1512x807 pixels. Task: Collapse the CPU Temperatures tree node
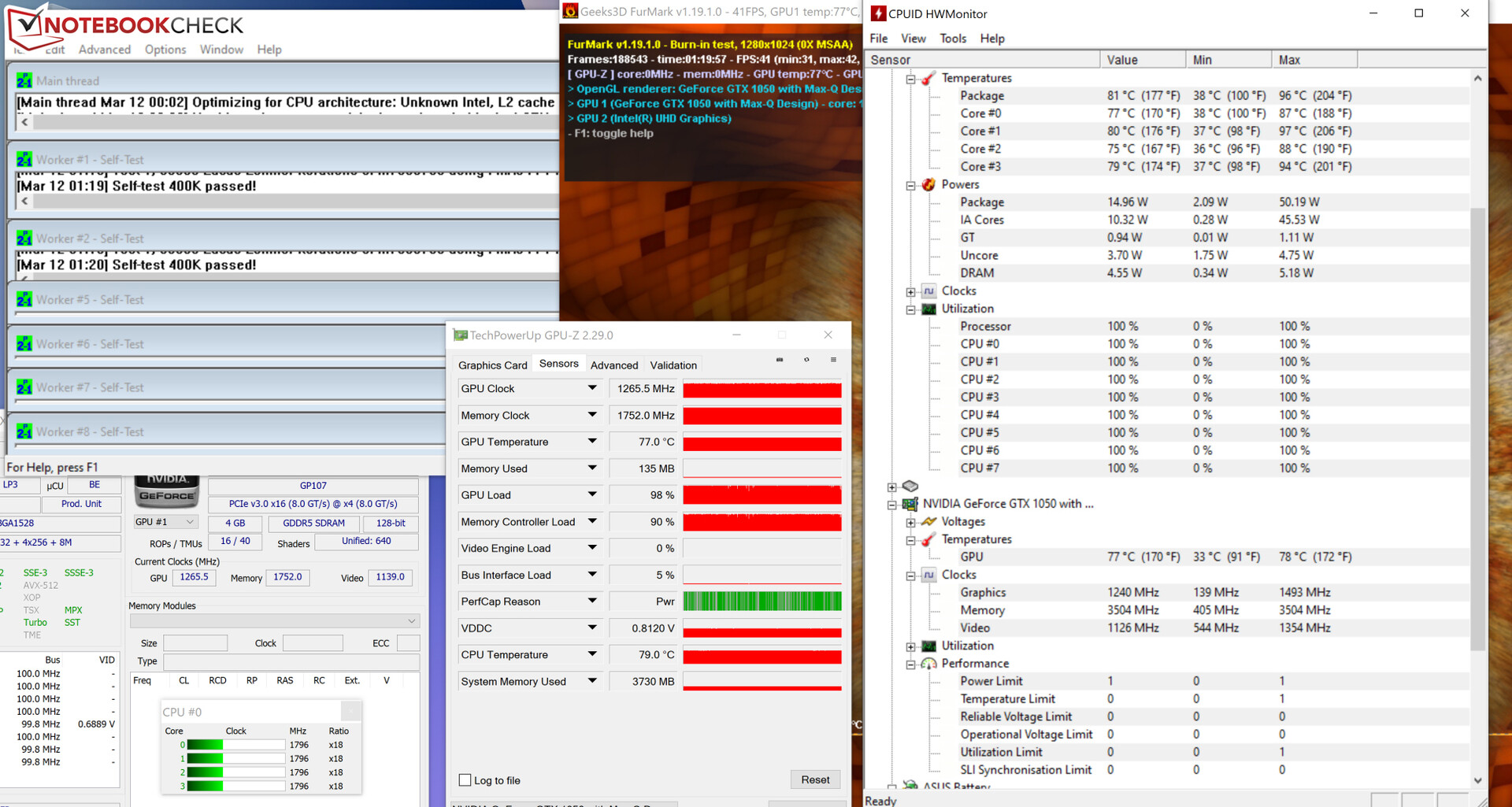[910, 79]
